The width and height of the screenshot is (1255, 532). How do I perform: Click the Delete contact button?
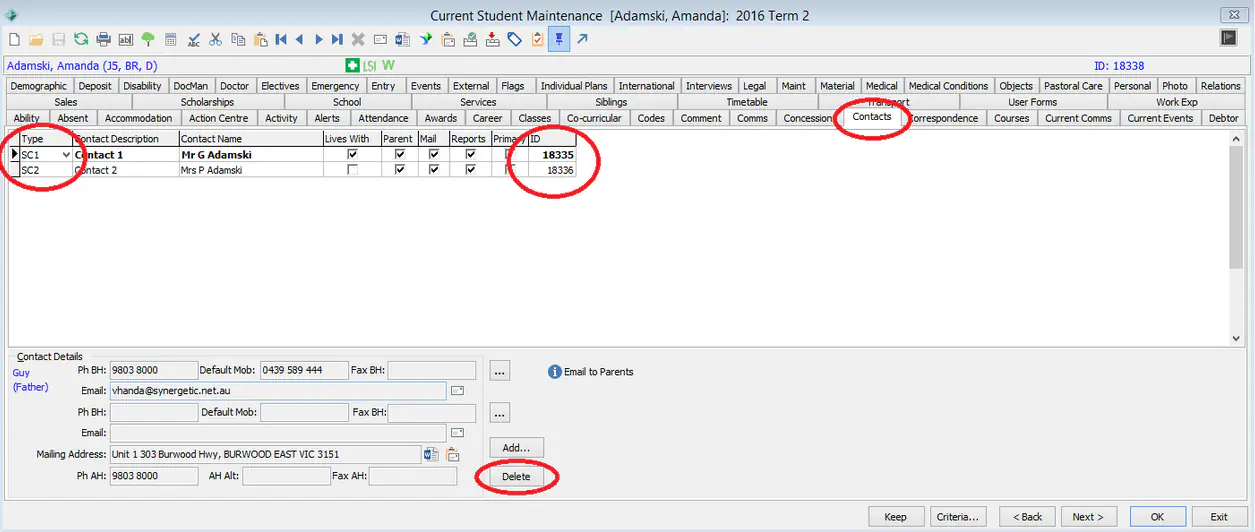516,477
